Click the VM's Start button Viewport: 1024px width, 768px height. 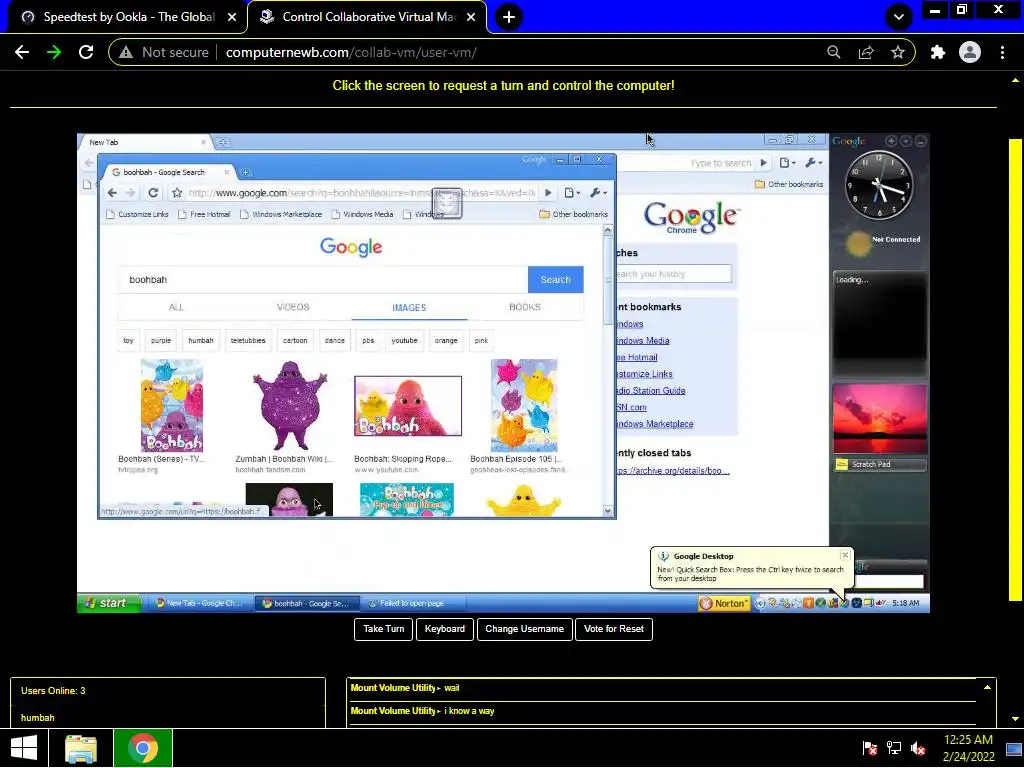click(108, 603)
